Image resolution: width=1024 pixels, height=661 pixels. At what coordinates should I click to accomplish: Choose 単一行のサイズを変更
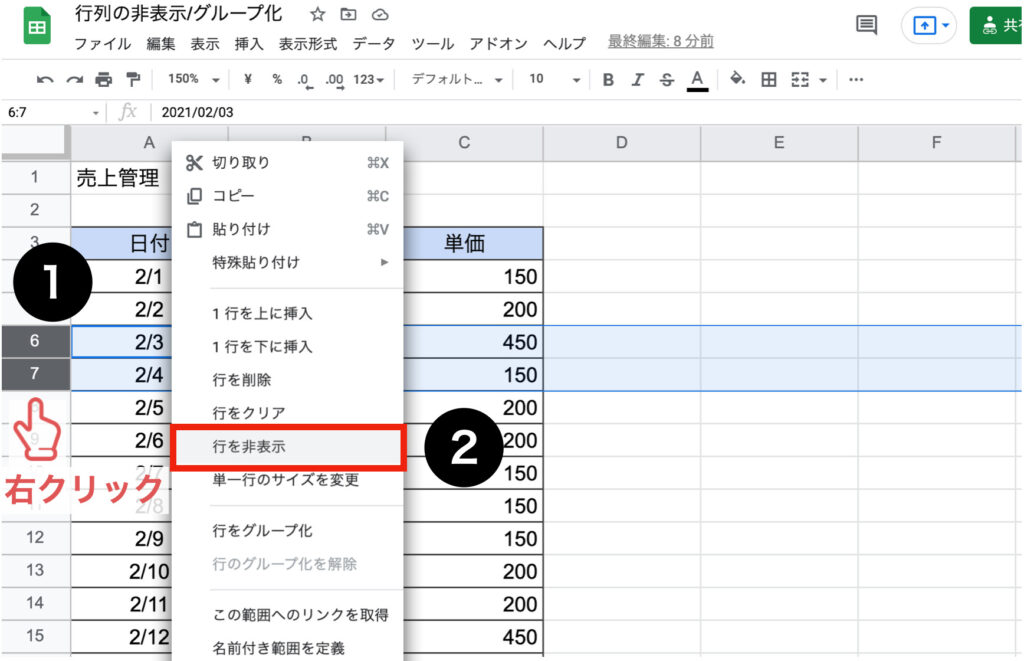coord(287,481)
